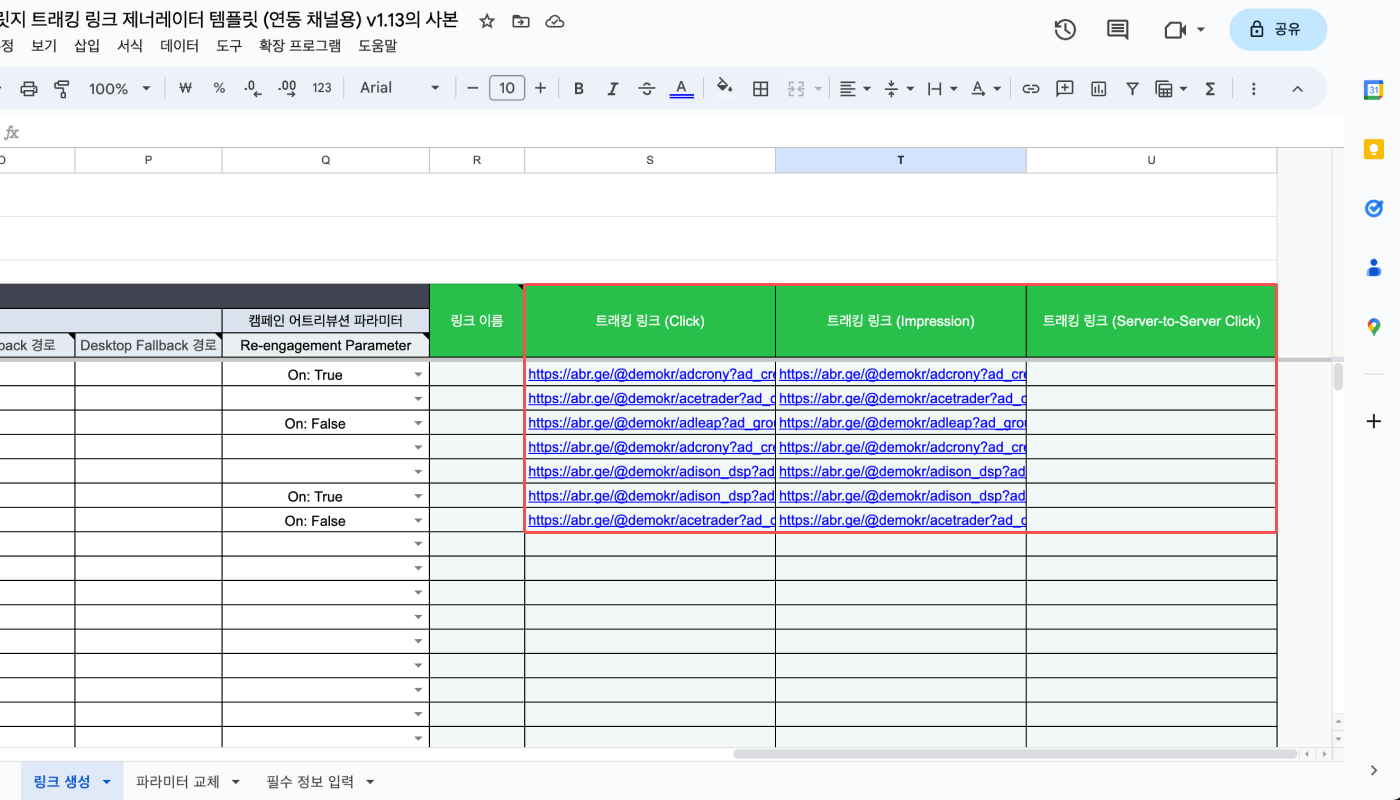The image size is (1400, 800).
Task: Apply won currency format
Action: (x=185, y=88)
